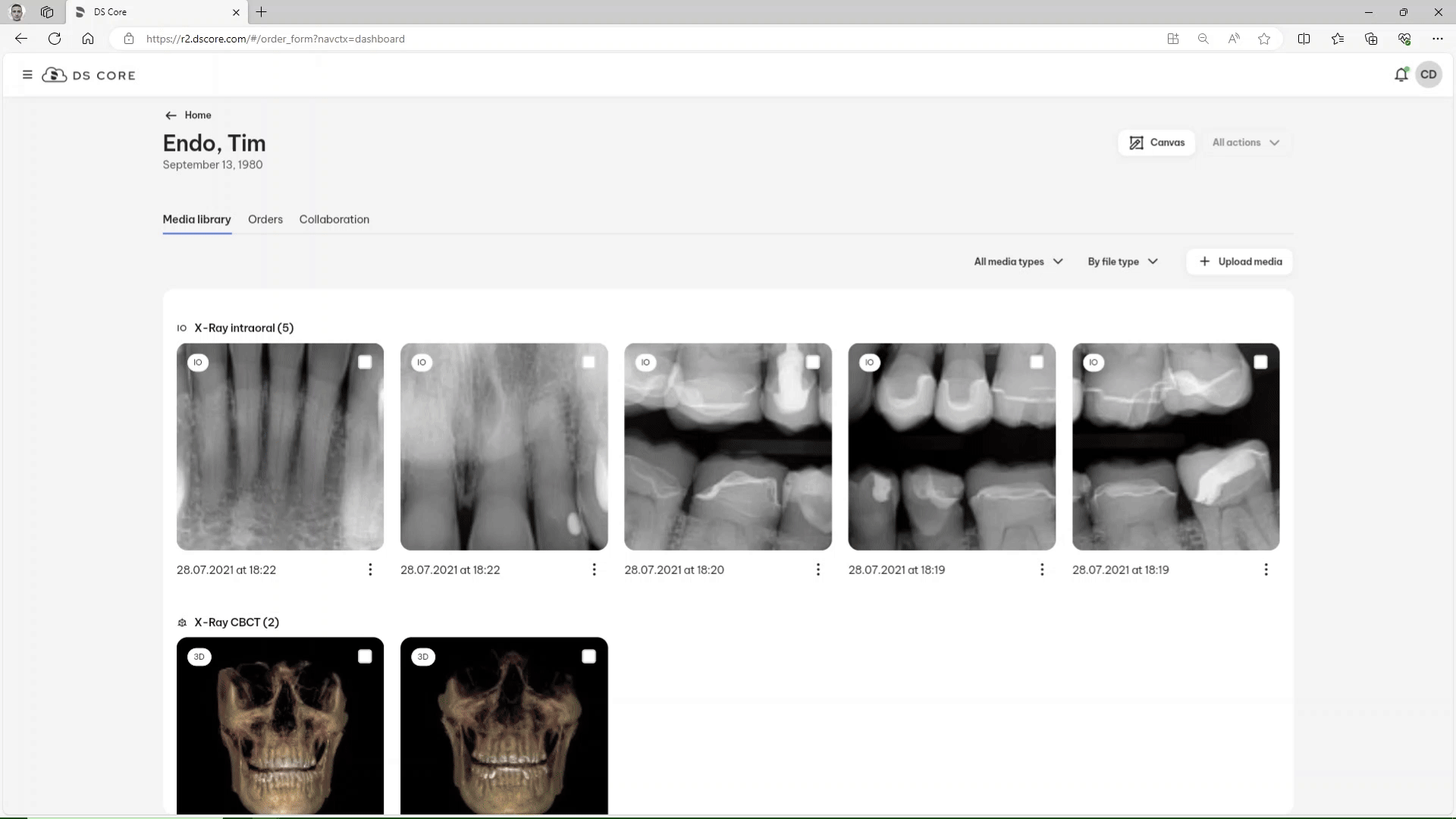Check the first CBCT 3D scan checkbox
This screenshot has height=819, width=1456.
[365, 657]
